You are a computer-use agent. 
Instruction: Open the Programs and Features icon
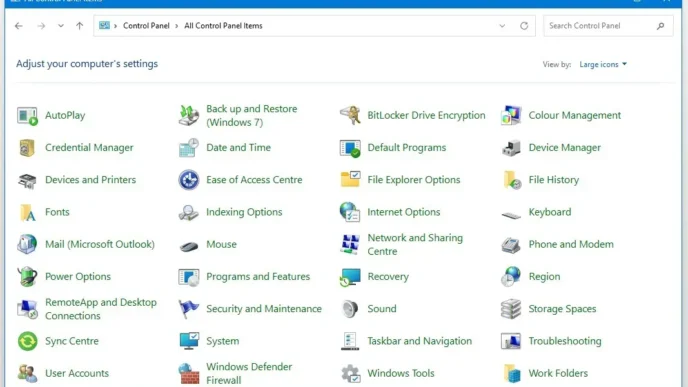click(189, 277)
